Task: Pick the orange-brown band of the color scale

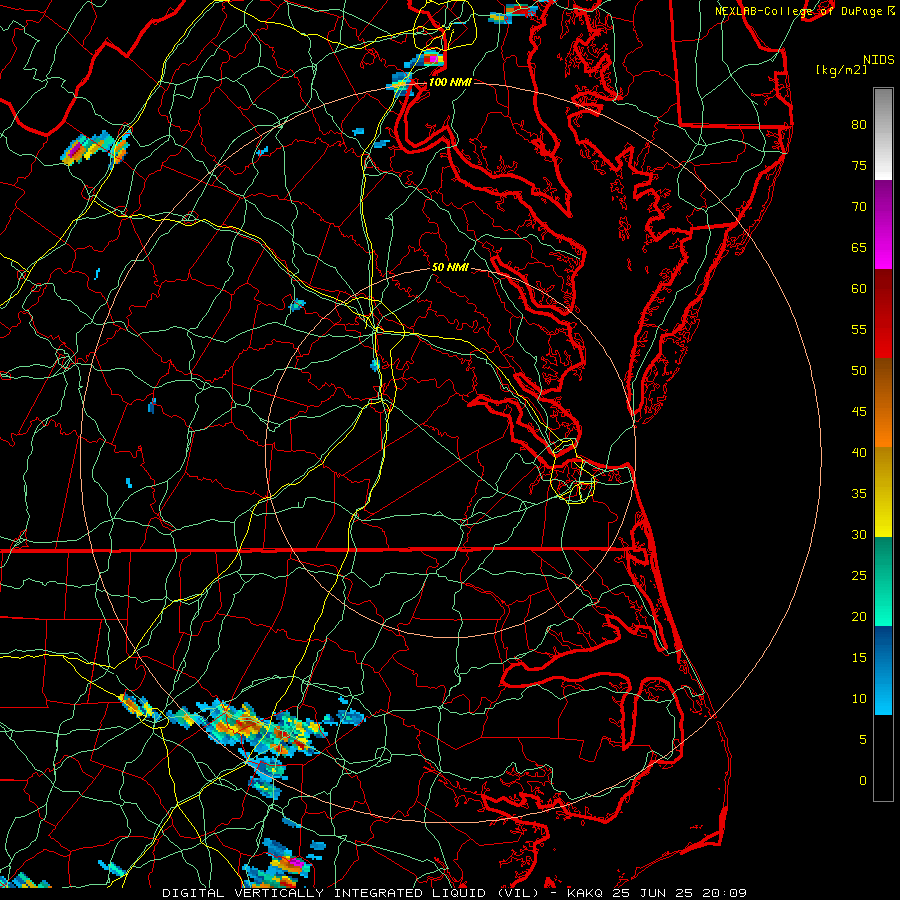Action: point(883,403)
